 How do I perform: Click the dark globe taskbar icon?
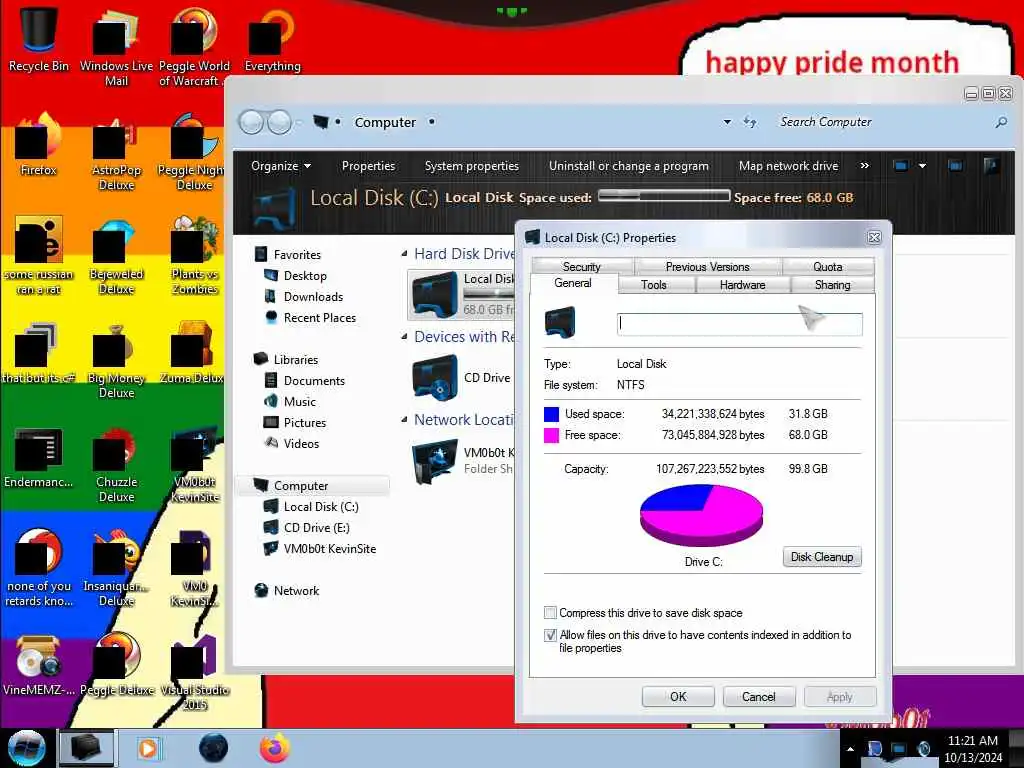[x=213, y=748]
